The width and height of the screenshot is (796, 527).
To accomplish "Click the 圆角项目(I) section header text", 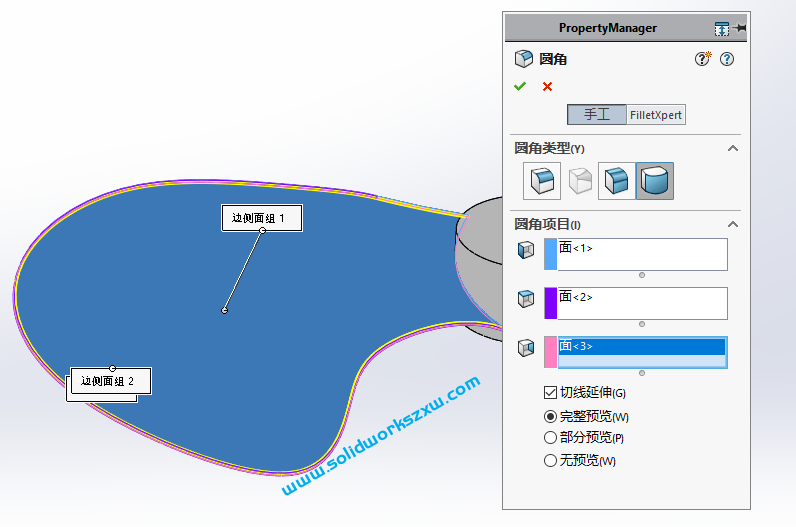I will 547,224.
